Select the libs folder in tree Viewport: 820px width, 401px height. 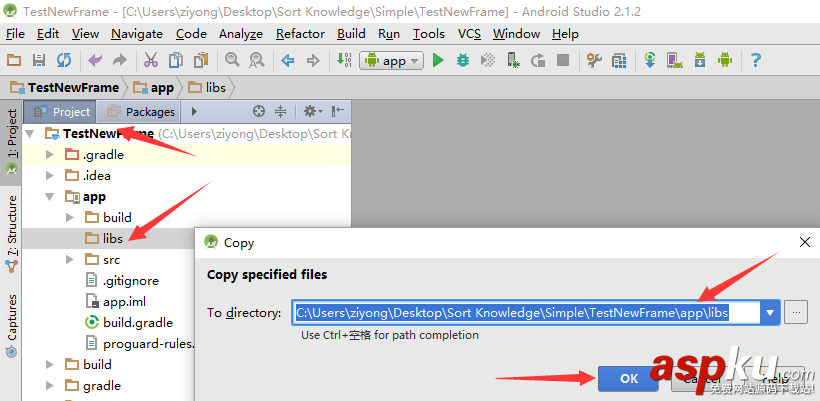click(x=104, y=239)
